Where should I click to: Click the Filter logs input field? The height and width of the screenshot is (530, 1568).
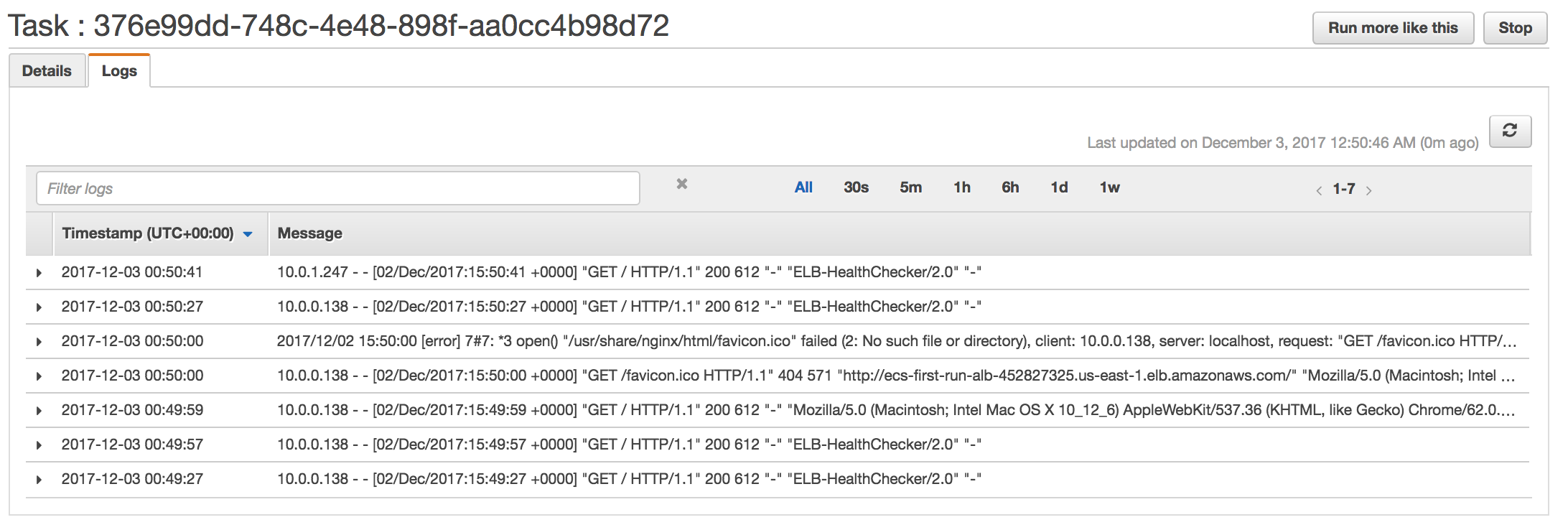click(x=337, y=188)
